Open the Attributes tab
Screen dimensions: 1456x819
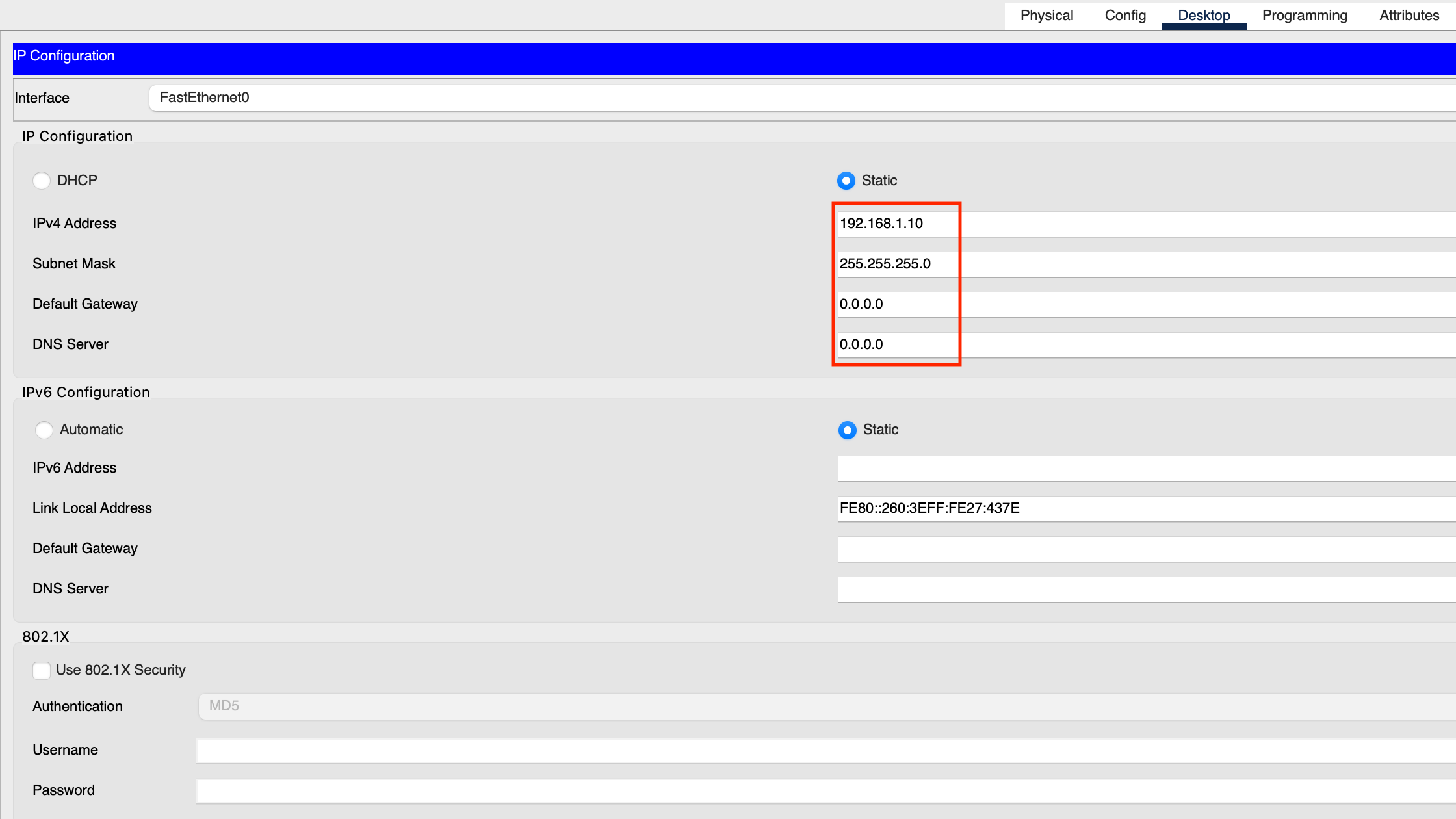[1409, 16]
